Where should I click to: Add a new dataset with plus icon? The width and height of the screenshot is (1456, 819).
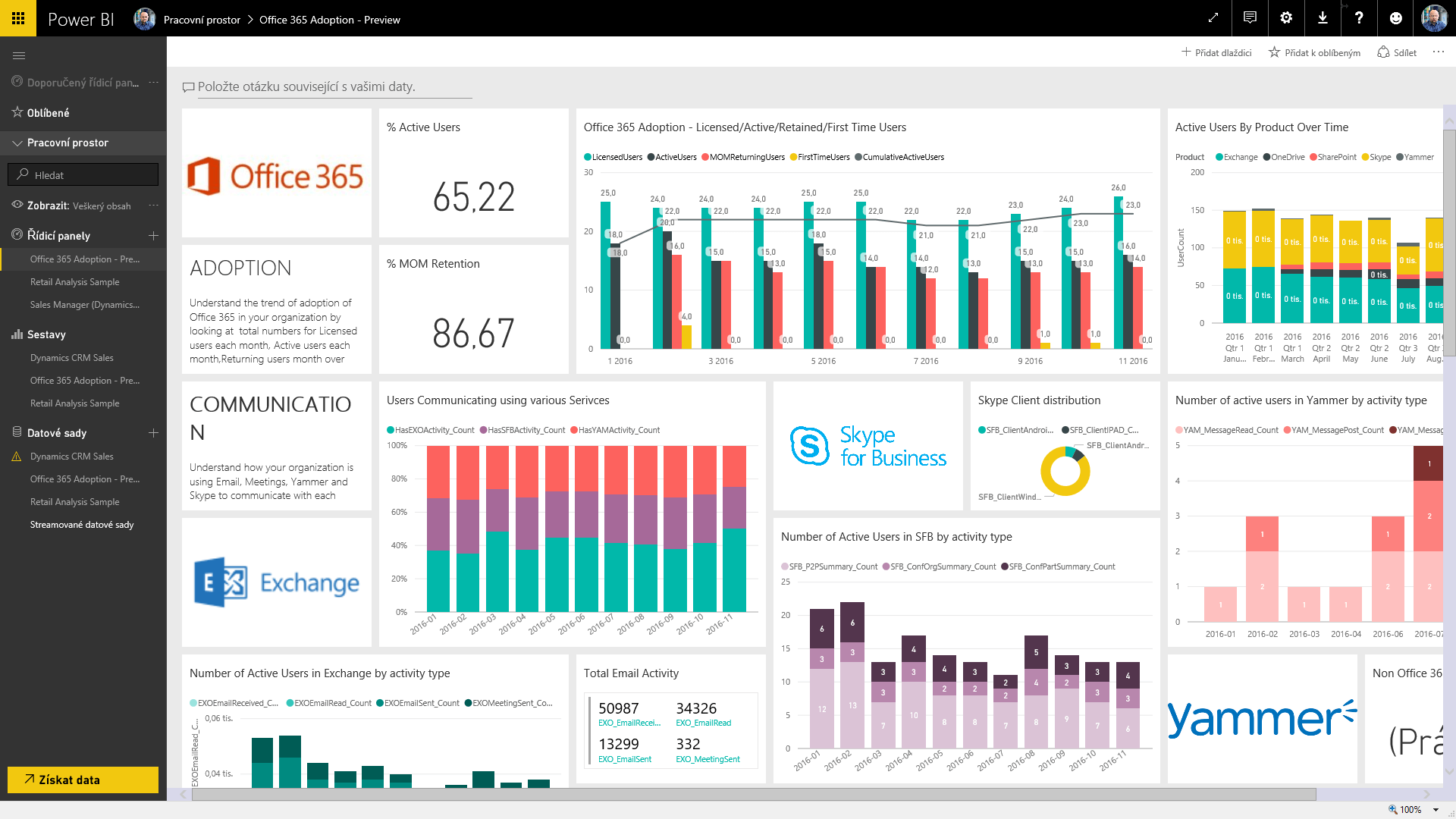[153, 433]
